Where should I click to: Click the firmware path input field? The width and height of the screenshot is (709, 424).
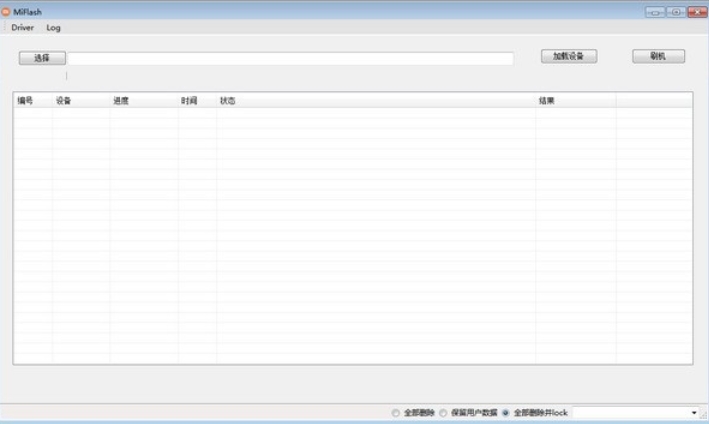[x=290, y=58]
